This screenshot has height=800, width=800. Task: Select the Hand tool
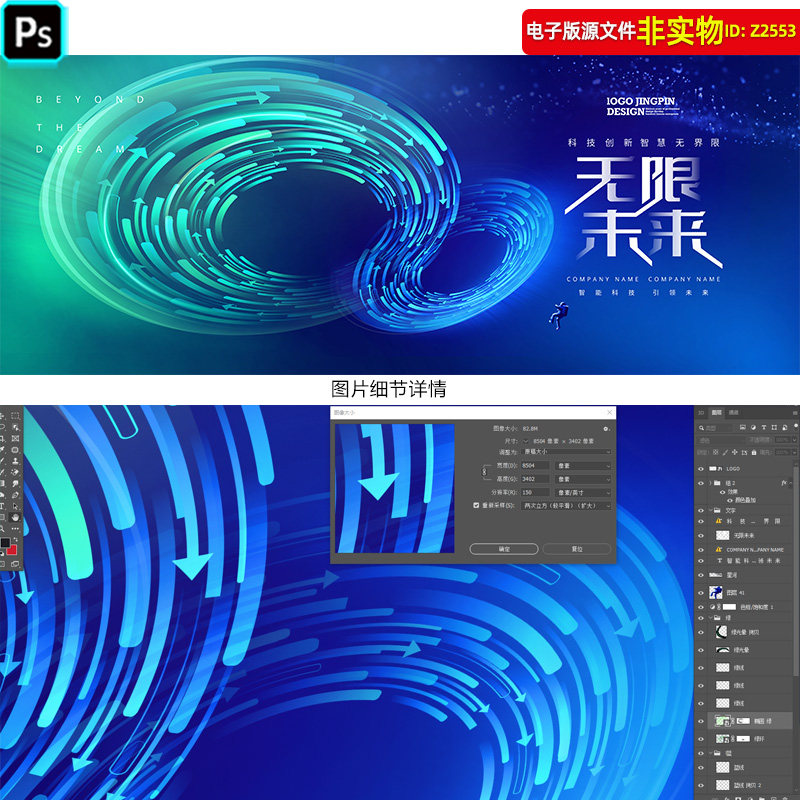tap(15, 518)
